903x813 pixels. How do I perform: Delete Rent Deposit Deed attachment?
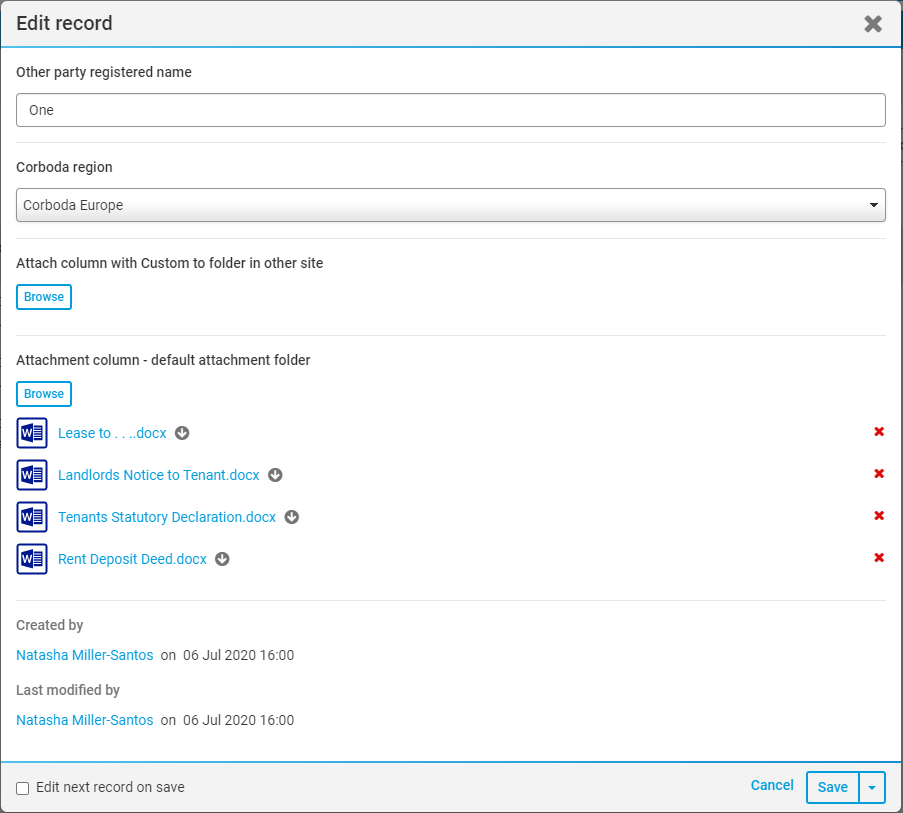(879, 558)
